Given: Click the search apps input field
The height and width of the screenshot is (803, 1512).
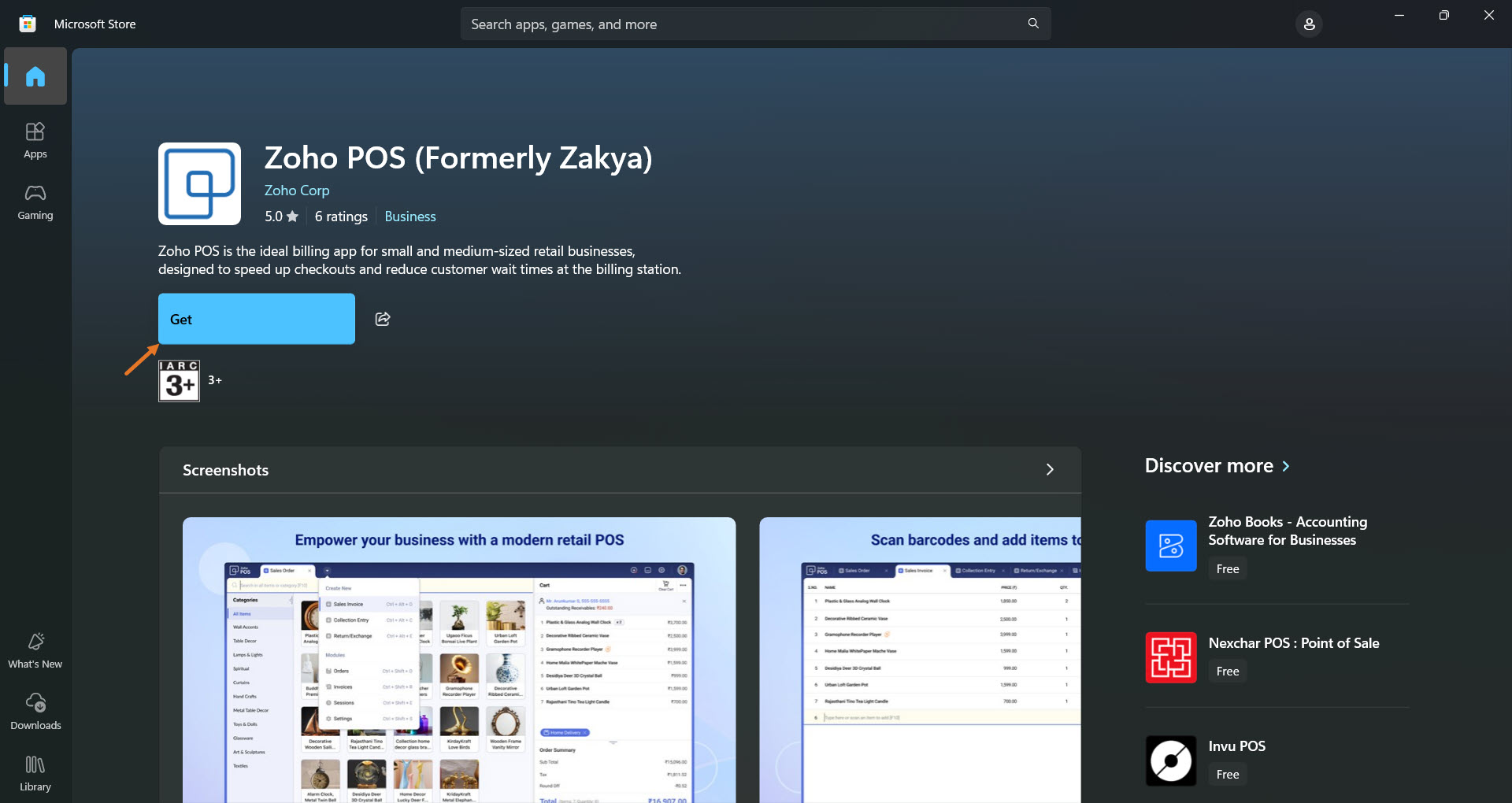Looking at the screenshot, I should (x=740, y=24).
